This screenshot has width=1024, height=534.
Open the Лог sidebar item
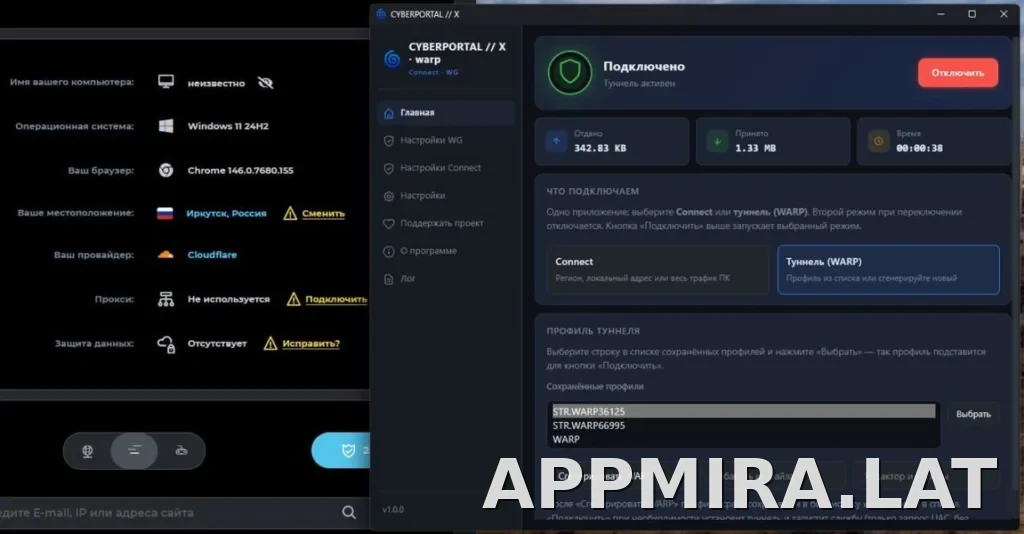(446, 278)
